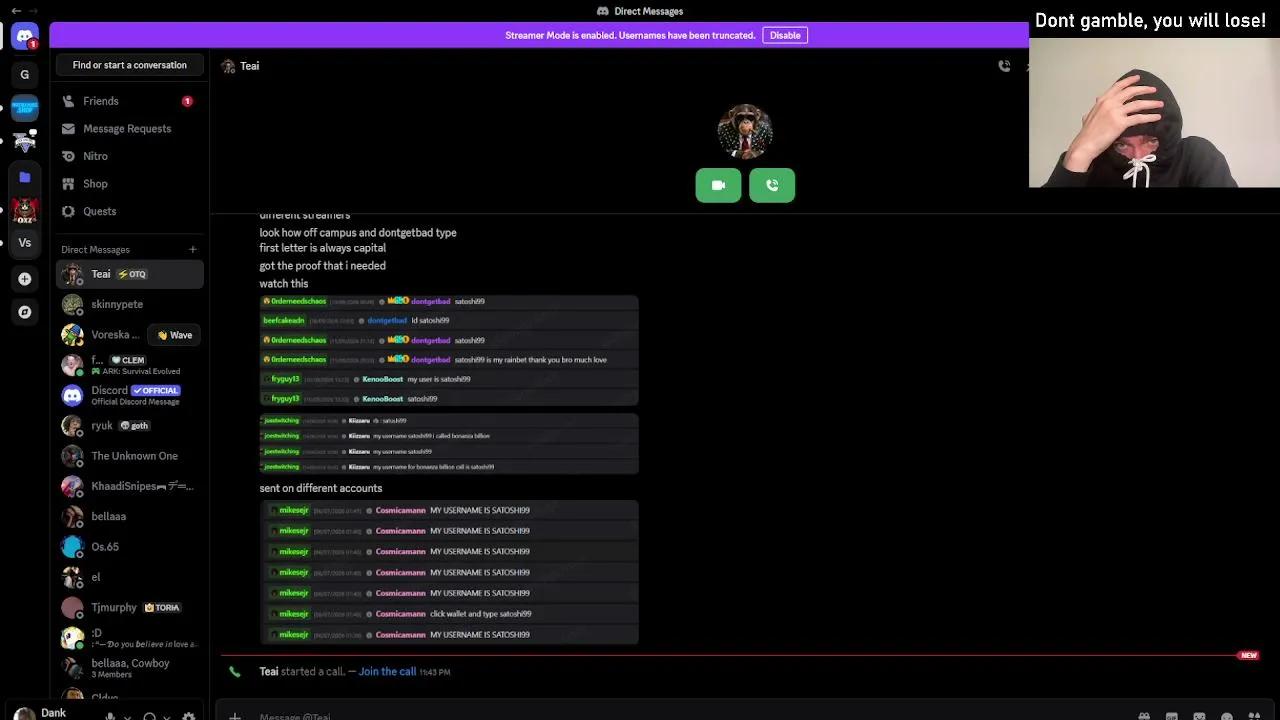Open the skinnypete conversation
The width and height of the screenshot is (1280, 720).
130,304
